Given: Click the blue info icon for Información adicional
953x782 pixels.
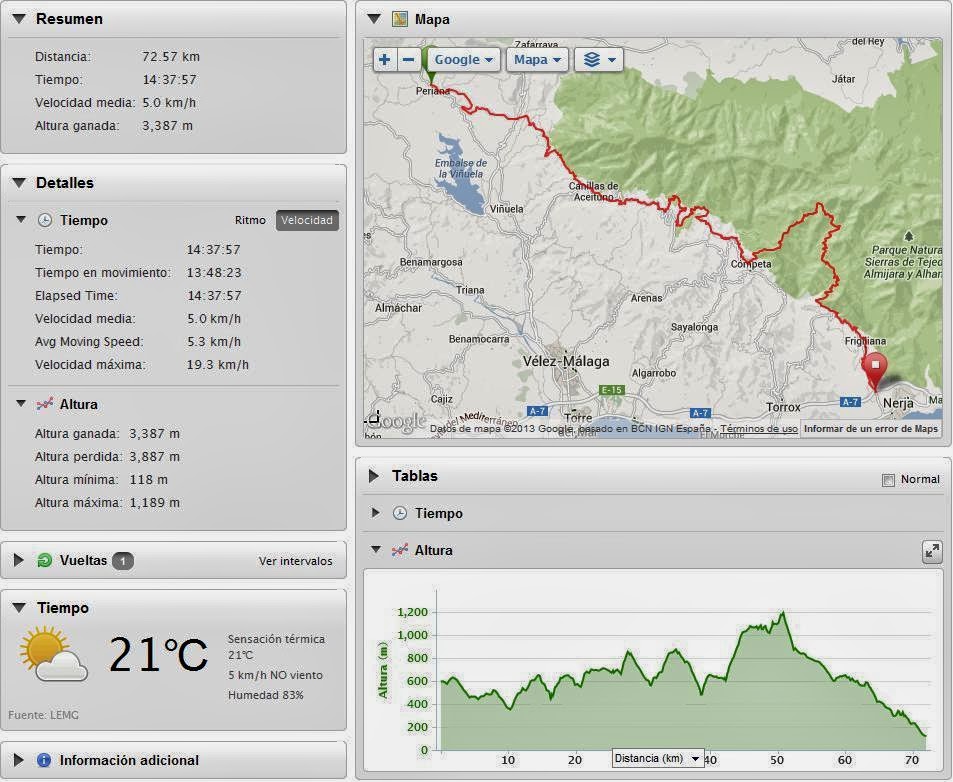Looking at the screenshot, I should point(44,760).
